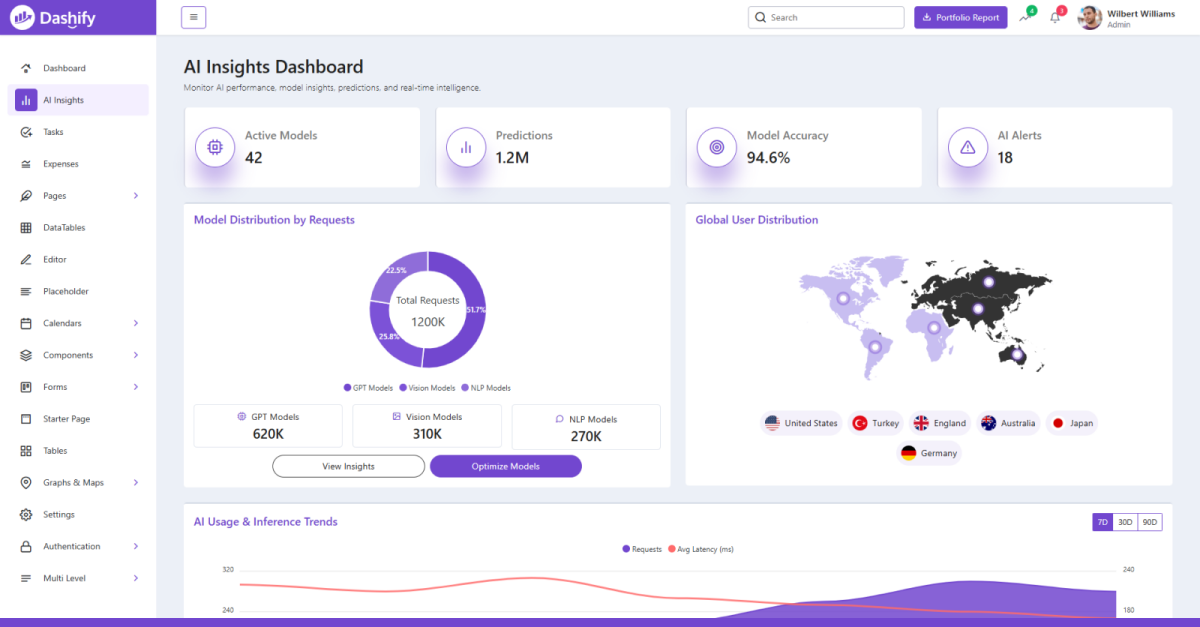Screen dimensions: 1200x627
Task: Click the trending chart icon in header
Action: (x=1024, y=18)
